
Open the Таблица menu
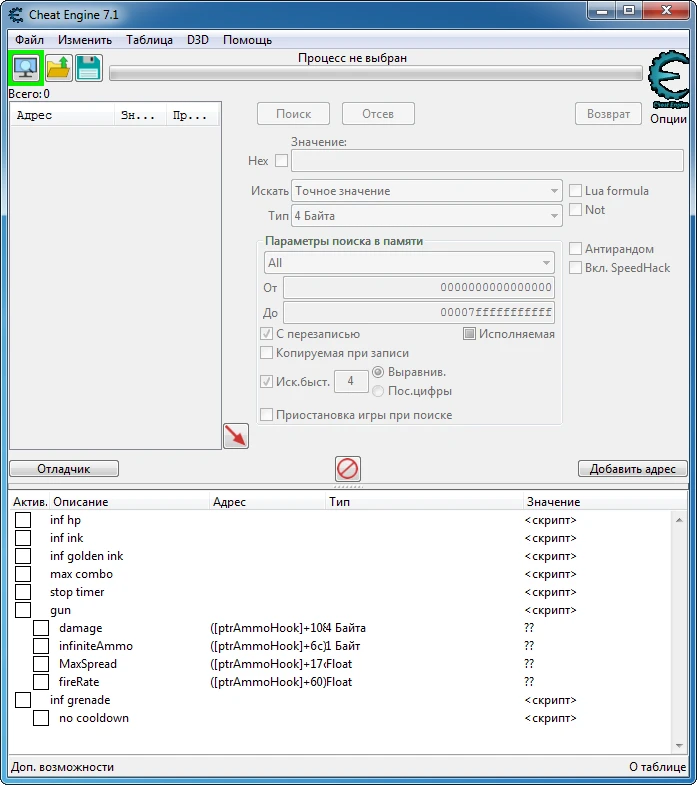point(149,40)
